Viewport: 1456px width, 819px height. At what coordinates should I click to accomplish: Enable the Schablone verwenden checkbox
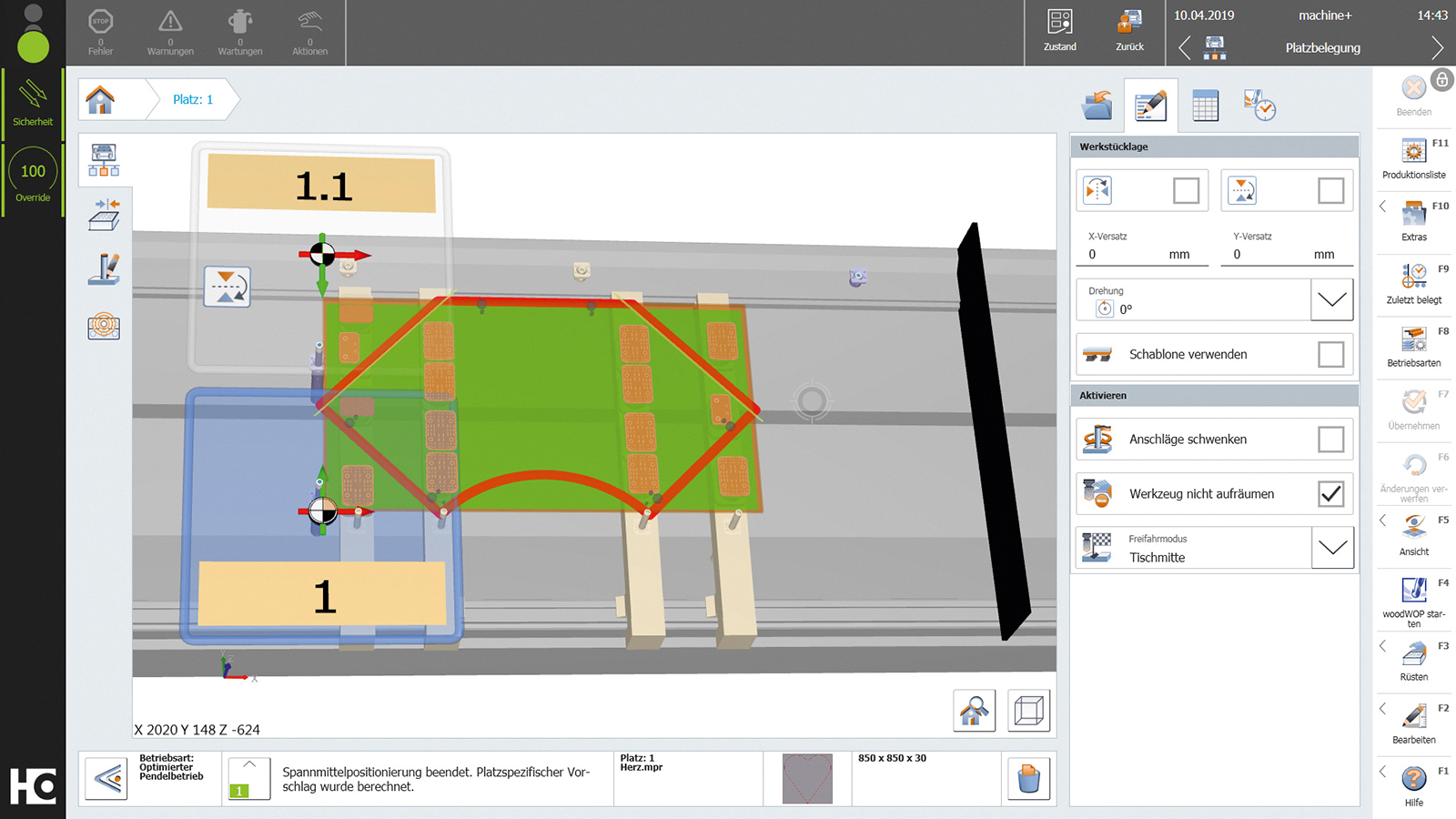click(x=1331, y=354)
